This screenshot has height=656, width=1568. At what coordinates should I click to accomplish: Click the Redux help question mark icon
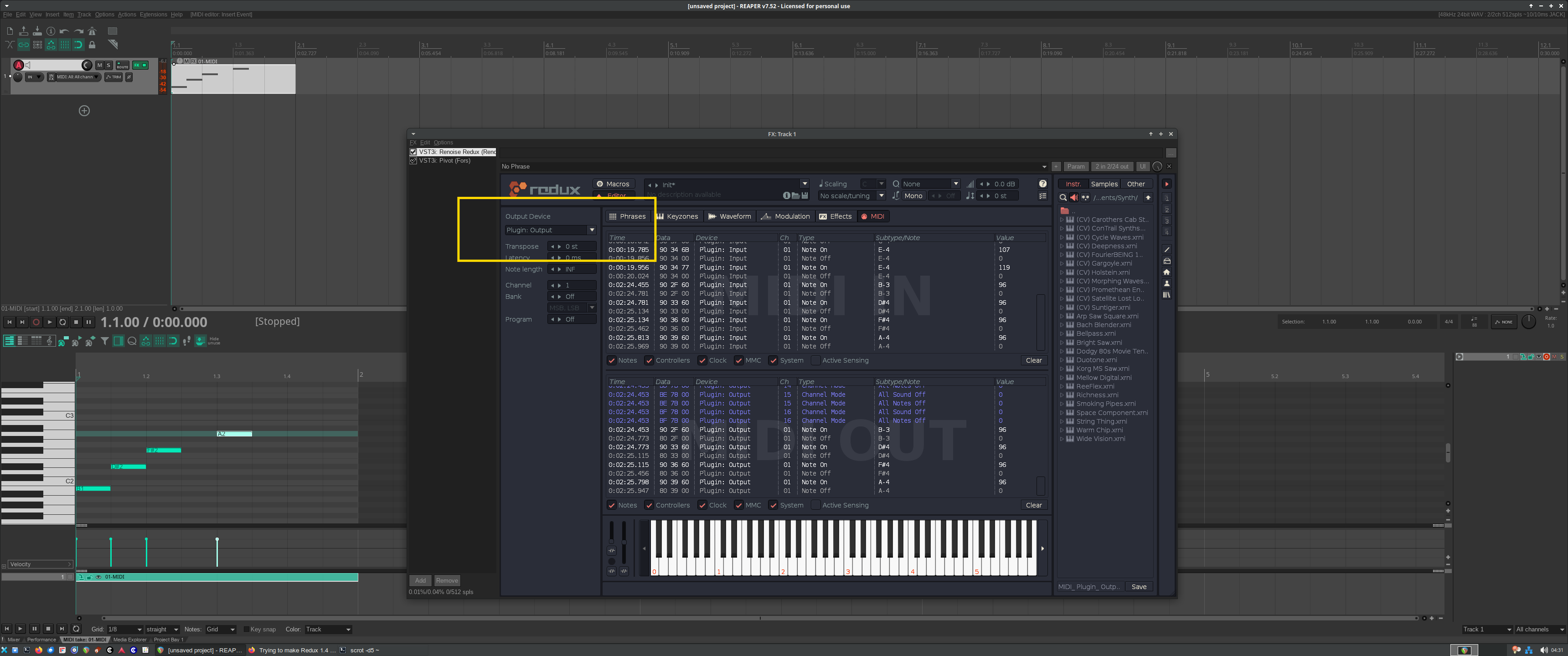click(x=1043, y=184)
